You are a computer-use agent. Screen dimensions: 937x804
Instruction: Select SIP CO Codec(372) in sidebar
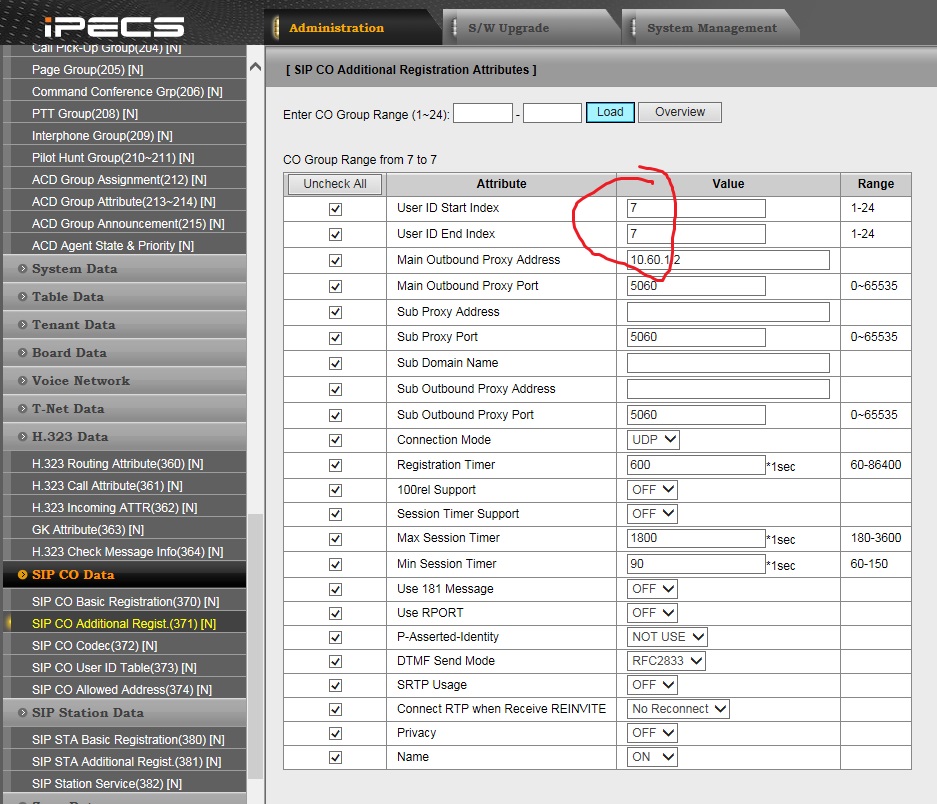(x=85, y=646)
